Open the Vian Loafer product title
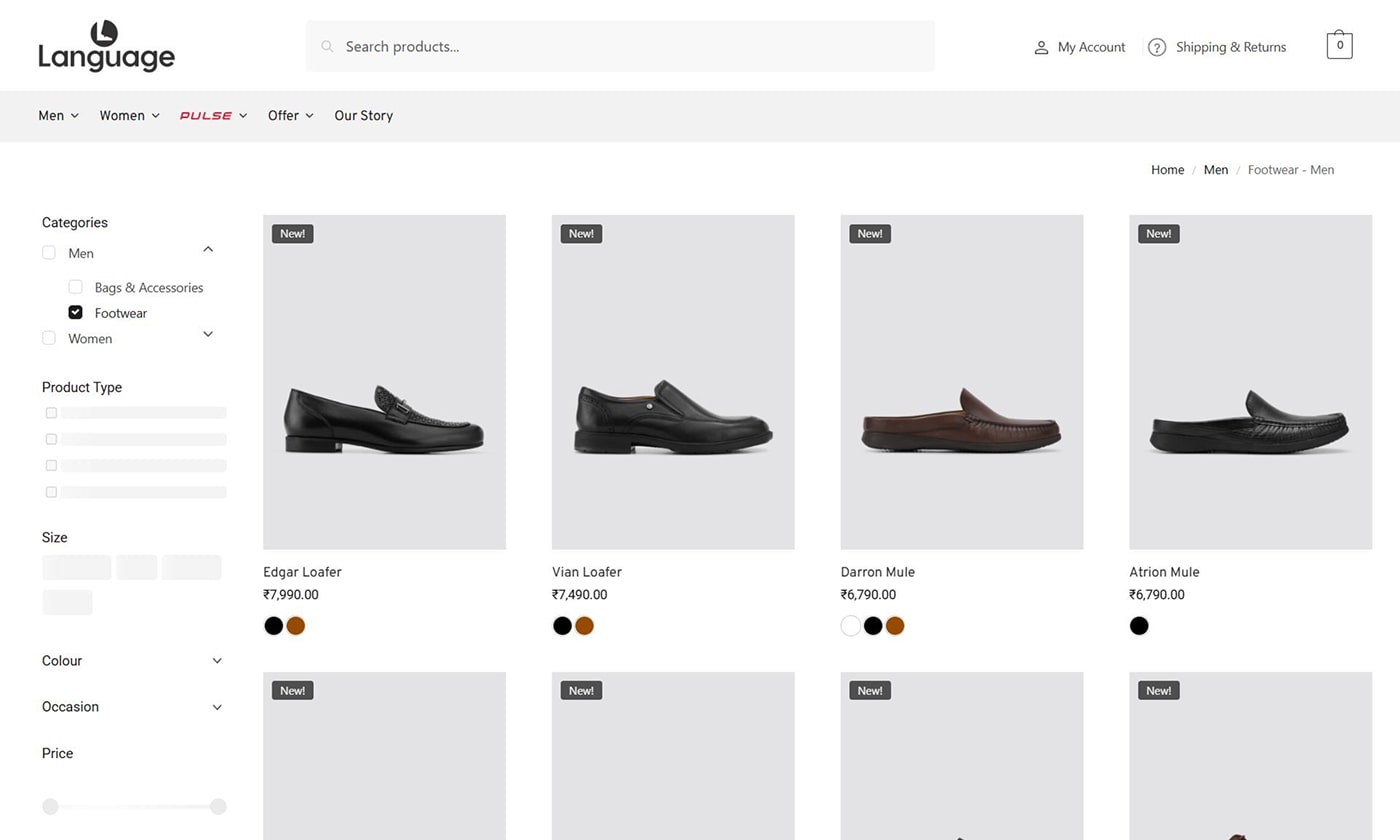Image resolution: width=1400 pixels, height=840 pixels. (x=586, y=572)
